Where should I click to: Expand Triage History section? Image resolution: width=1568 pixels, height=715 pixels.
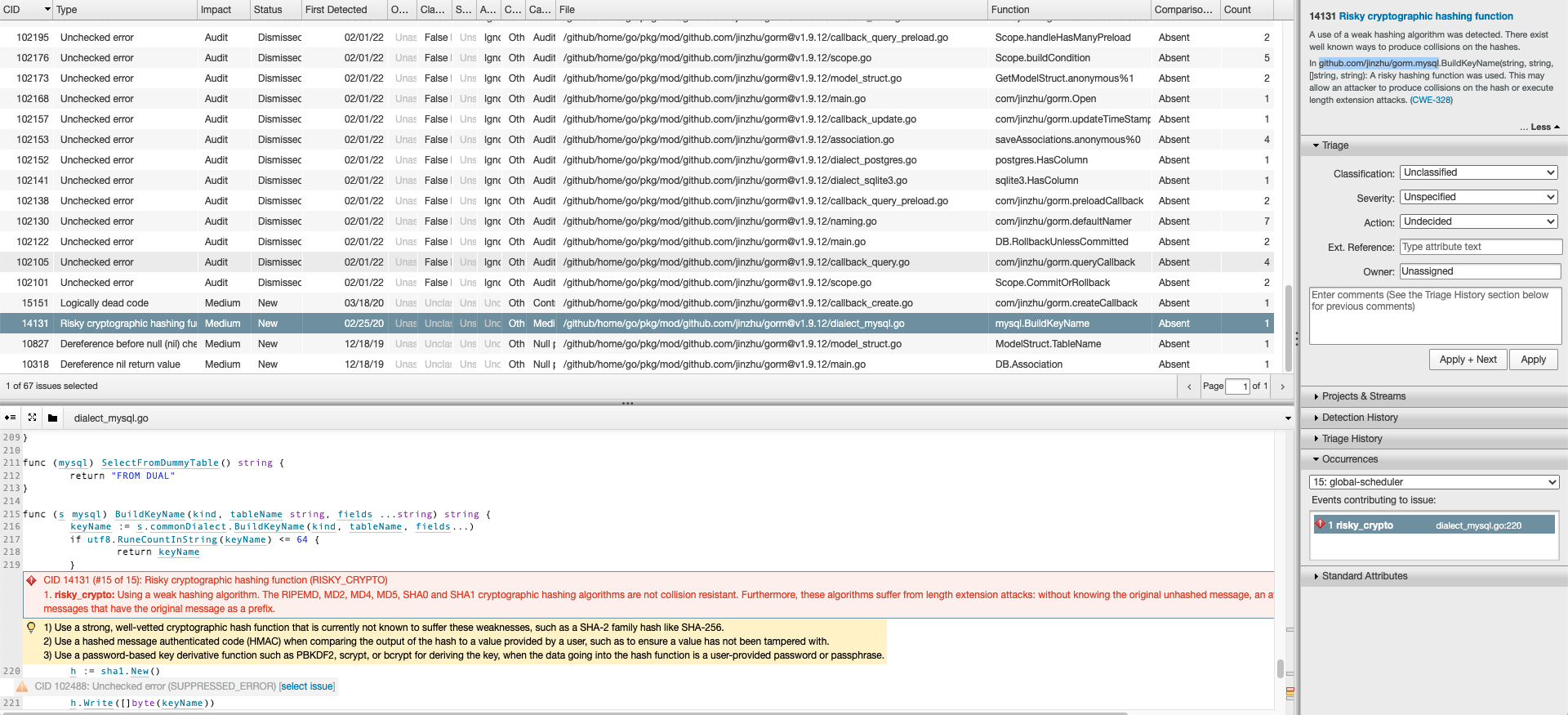1351,439
